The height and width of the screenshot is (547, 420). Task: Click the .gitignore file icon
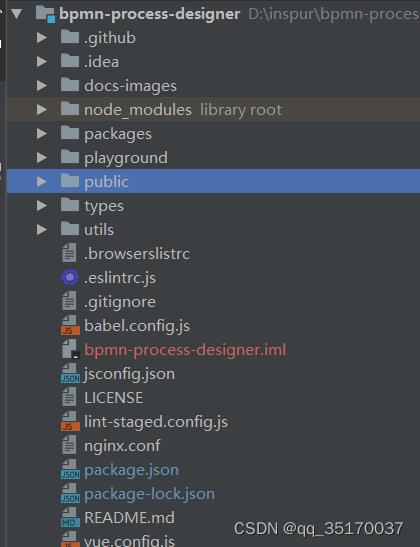point(69,301)
